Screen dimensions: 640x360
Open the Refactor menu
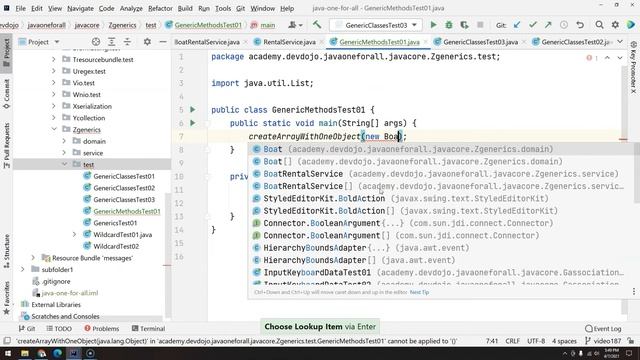pos(160,8)
